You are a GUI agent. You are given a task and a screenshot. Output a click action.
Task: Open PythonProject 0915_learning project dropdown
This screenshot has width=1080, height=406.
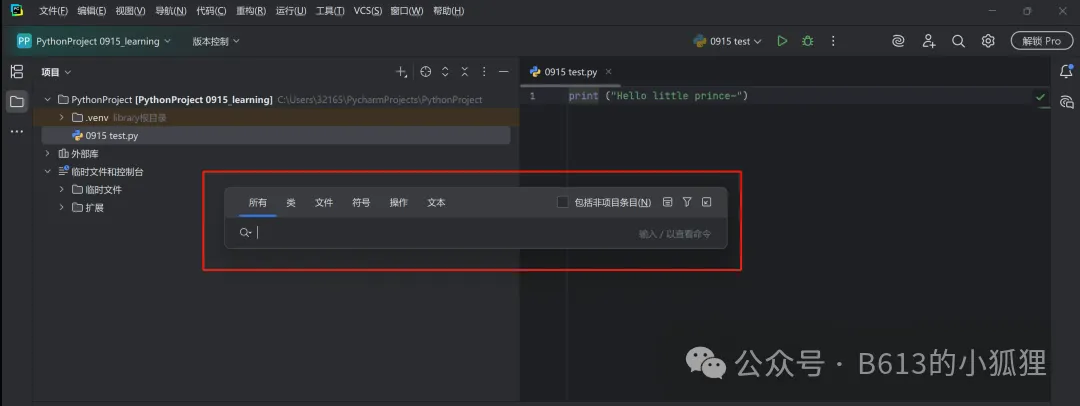coord(94,41)
